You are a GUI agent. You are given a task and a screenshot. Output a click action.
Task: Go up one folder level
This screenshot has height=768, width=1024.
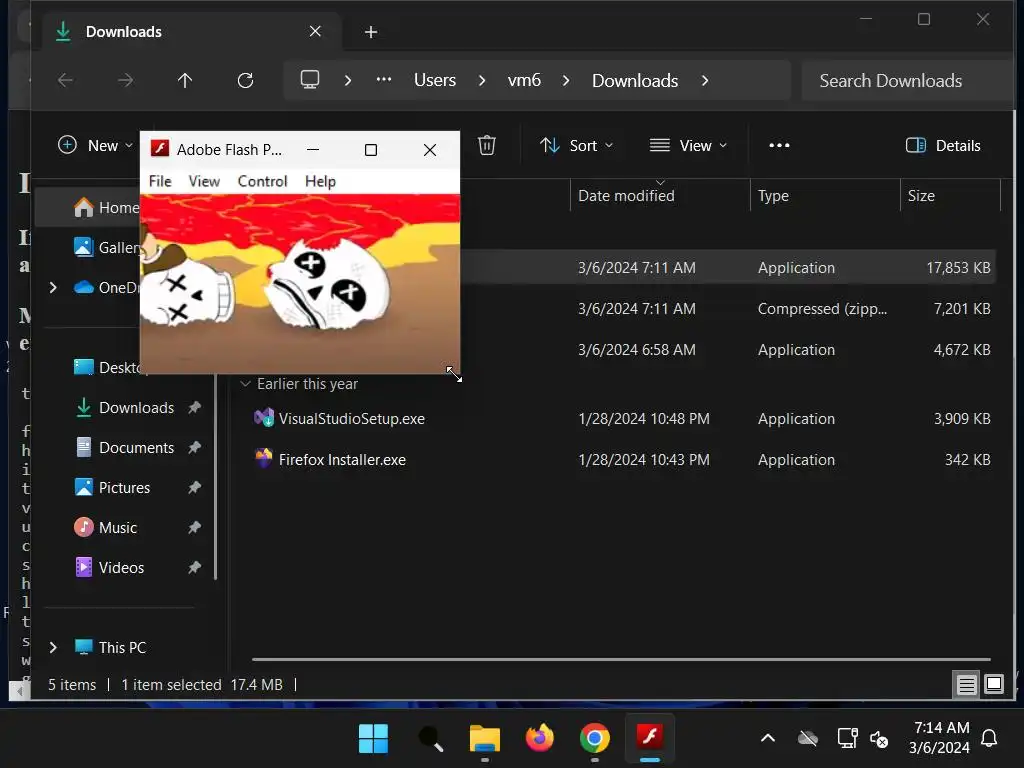tap(185, 80)
